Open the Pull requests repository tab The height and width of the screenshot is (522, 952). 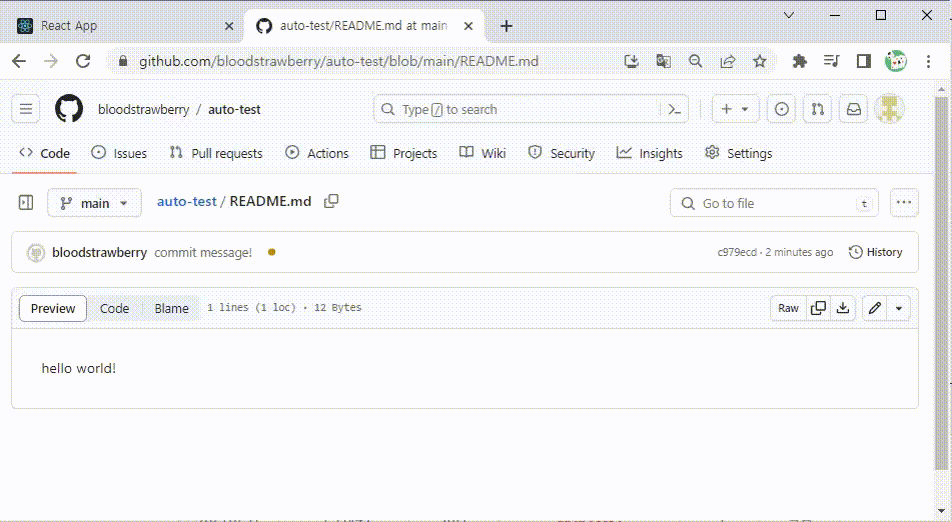(216, 154)
